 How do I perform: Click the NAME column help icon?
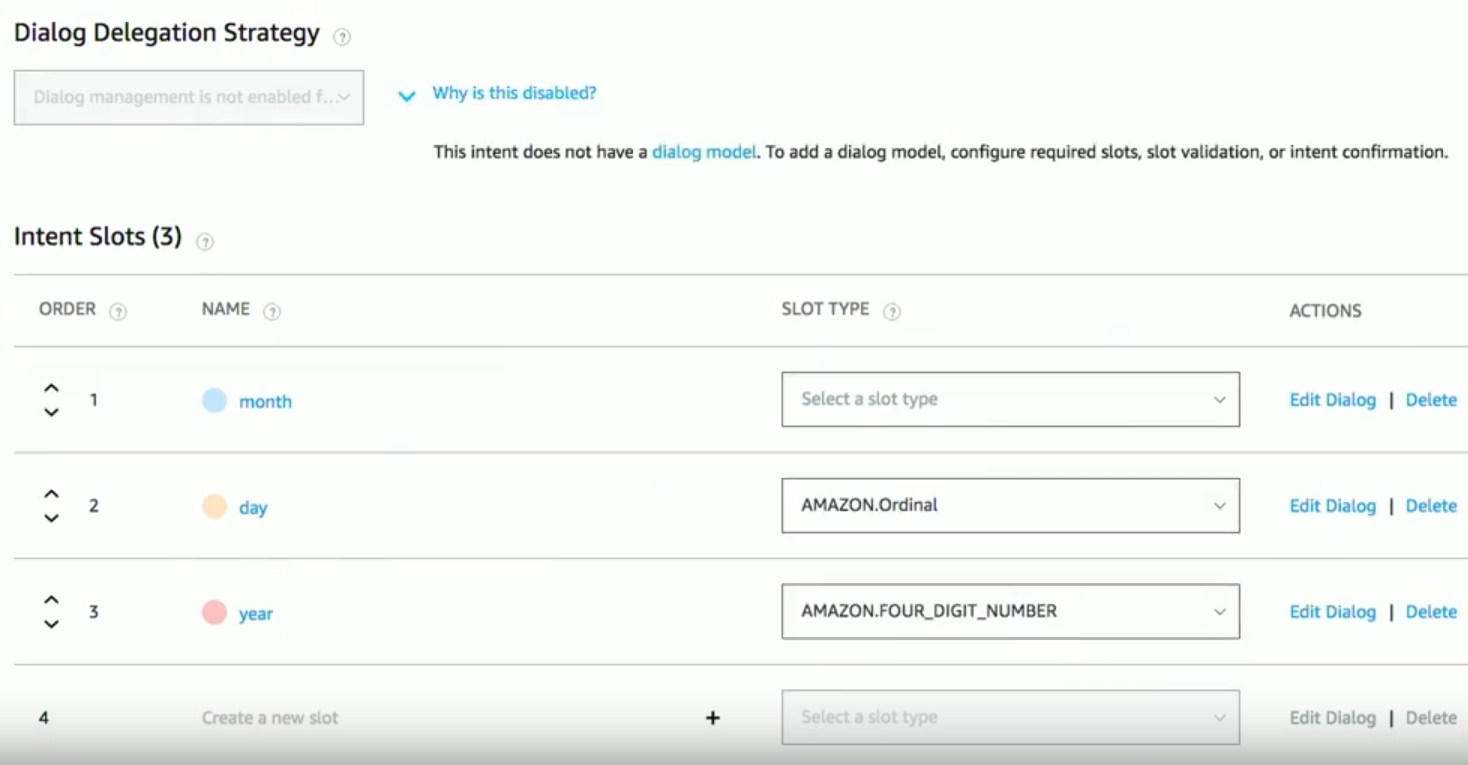(x=271, y=312)
